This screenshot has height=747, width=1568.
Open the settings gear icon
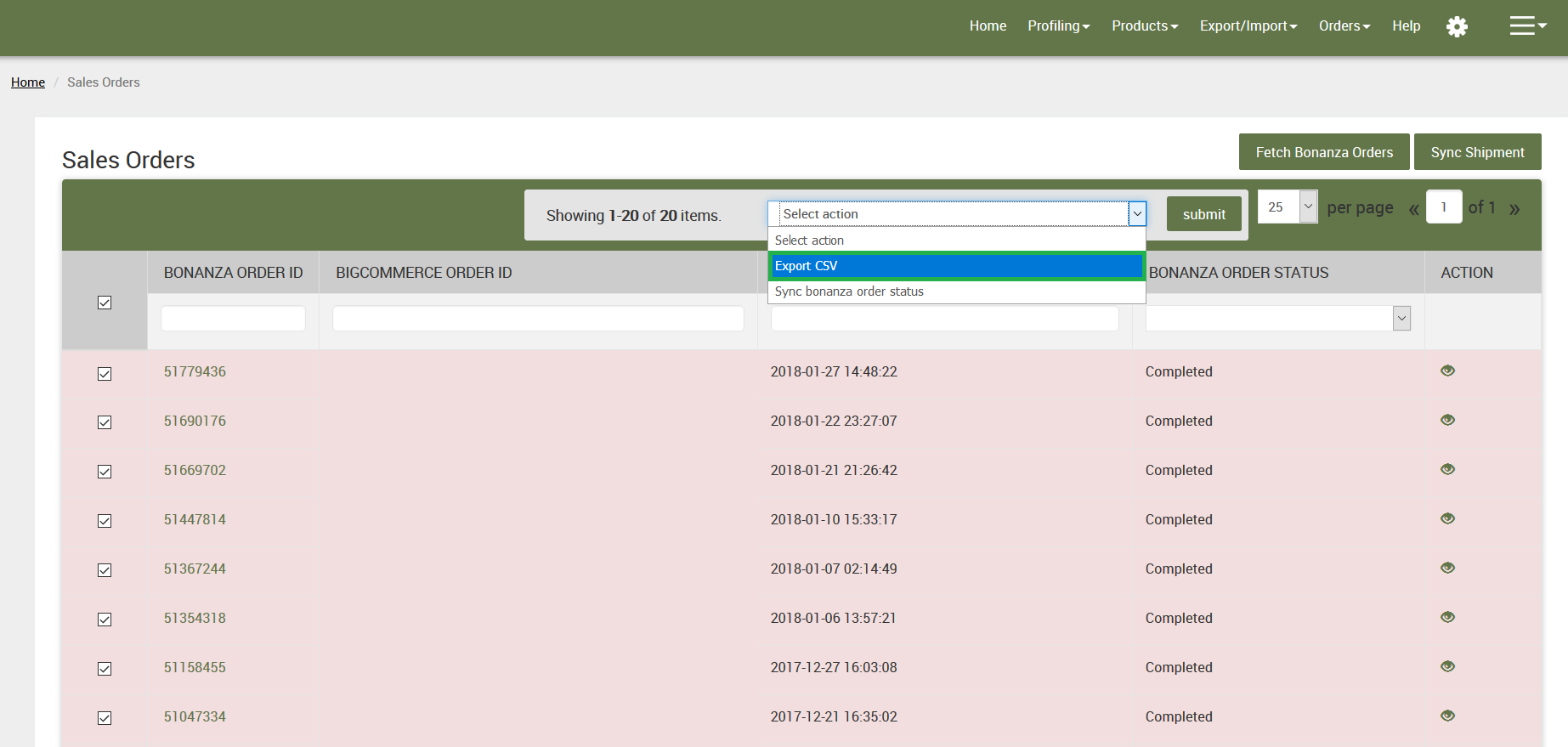click(x=1457, y=26)
